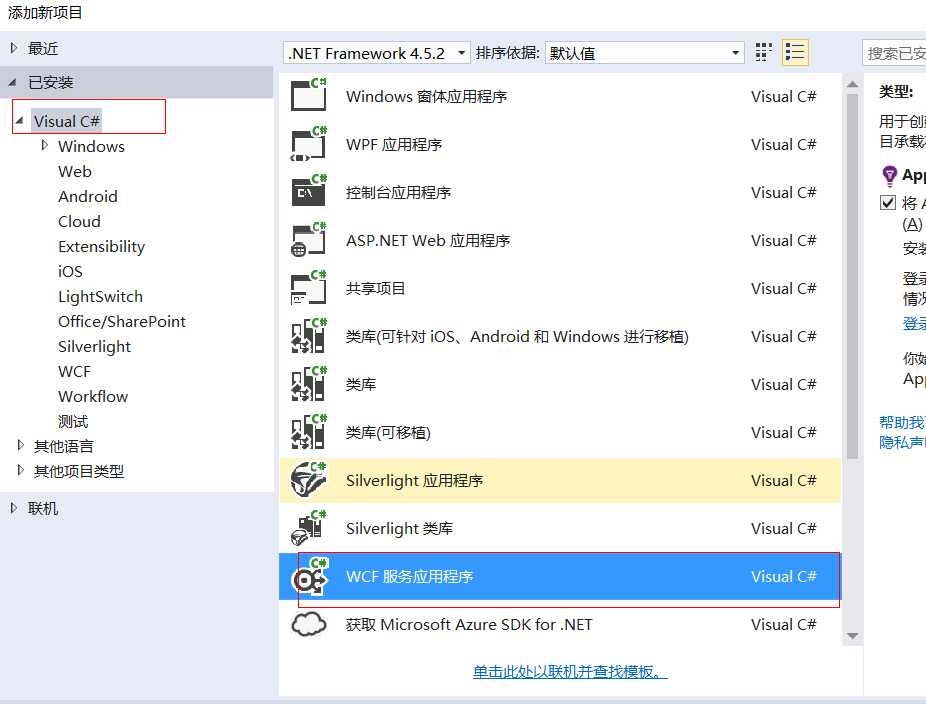Select the WCF 服务应用程序 template name

point(409,576)
